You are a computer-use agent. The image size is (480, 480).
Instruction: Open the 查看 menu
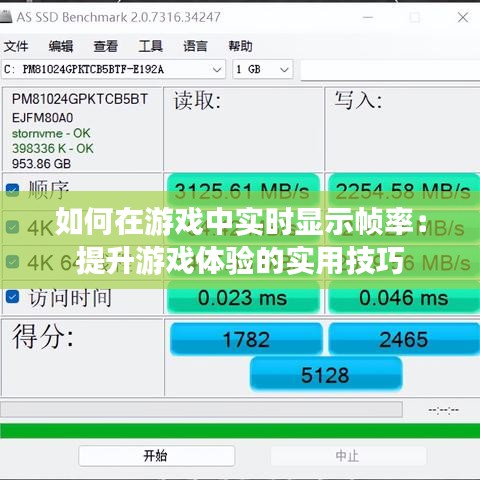[x=105, y=46]
